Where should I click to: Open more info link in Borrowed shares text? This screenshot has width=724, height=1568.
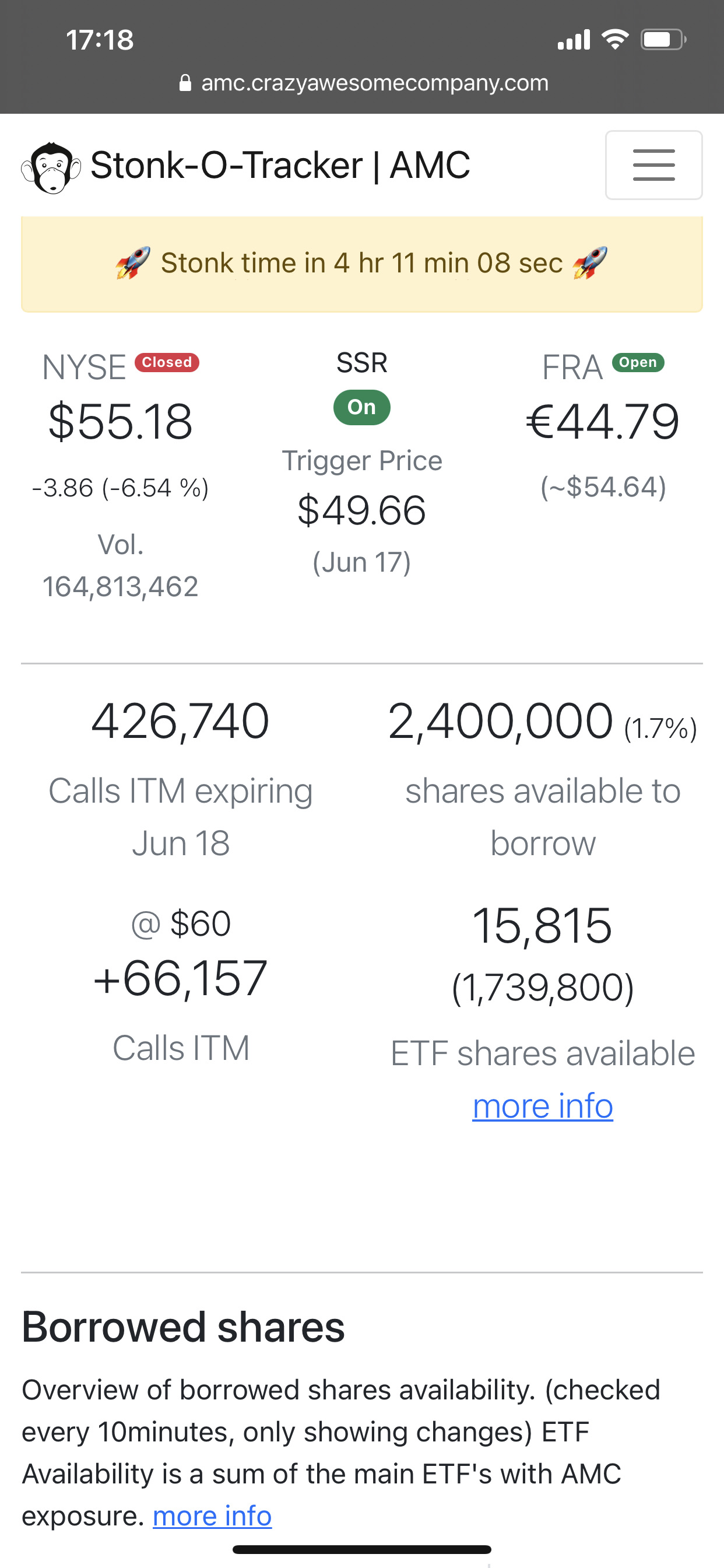212,1515
